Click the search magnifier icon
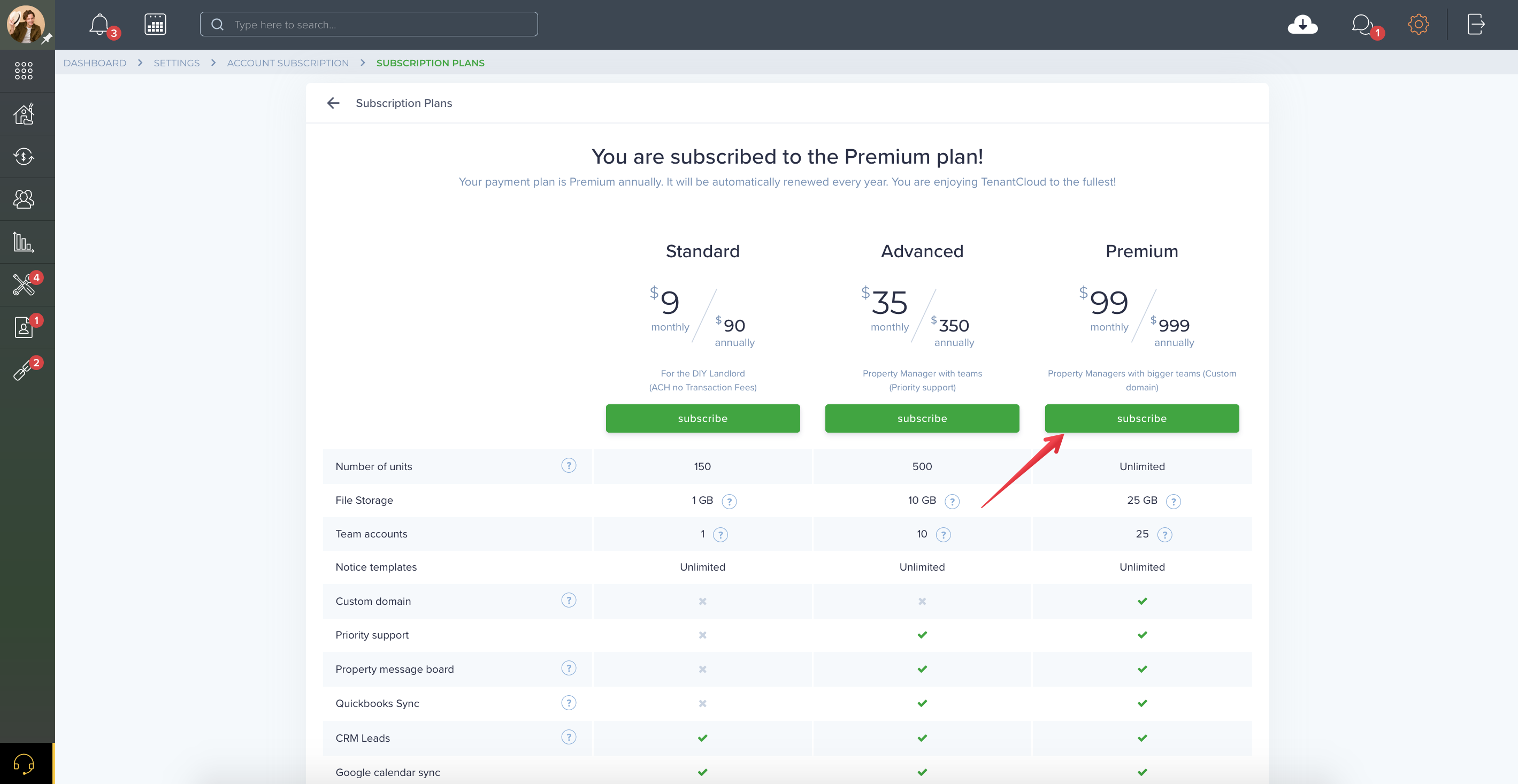This screenshot has height=784, width=1518. click(x=218, y=24)
